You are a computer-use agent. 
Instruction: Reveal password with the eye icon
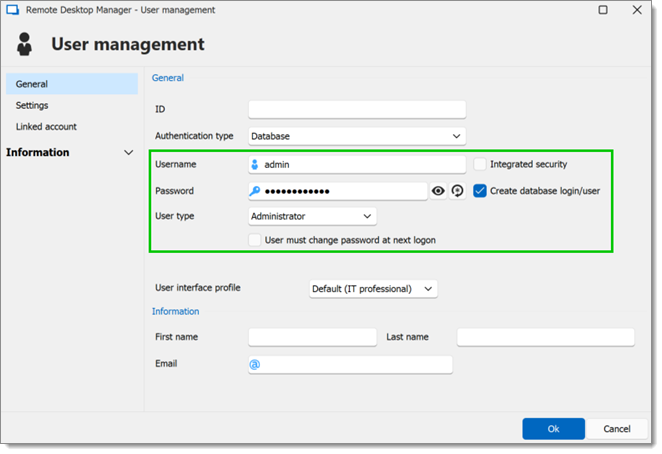(x=438, y=191)
